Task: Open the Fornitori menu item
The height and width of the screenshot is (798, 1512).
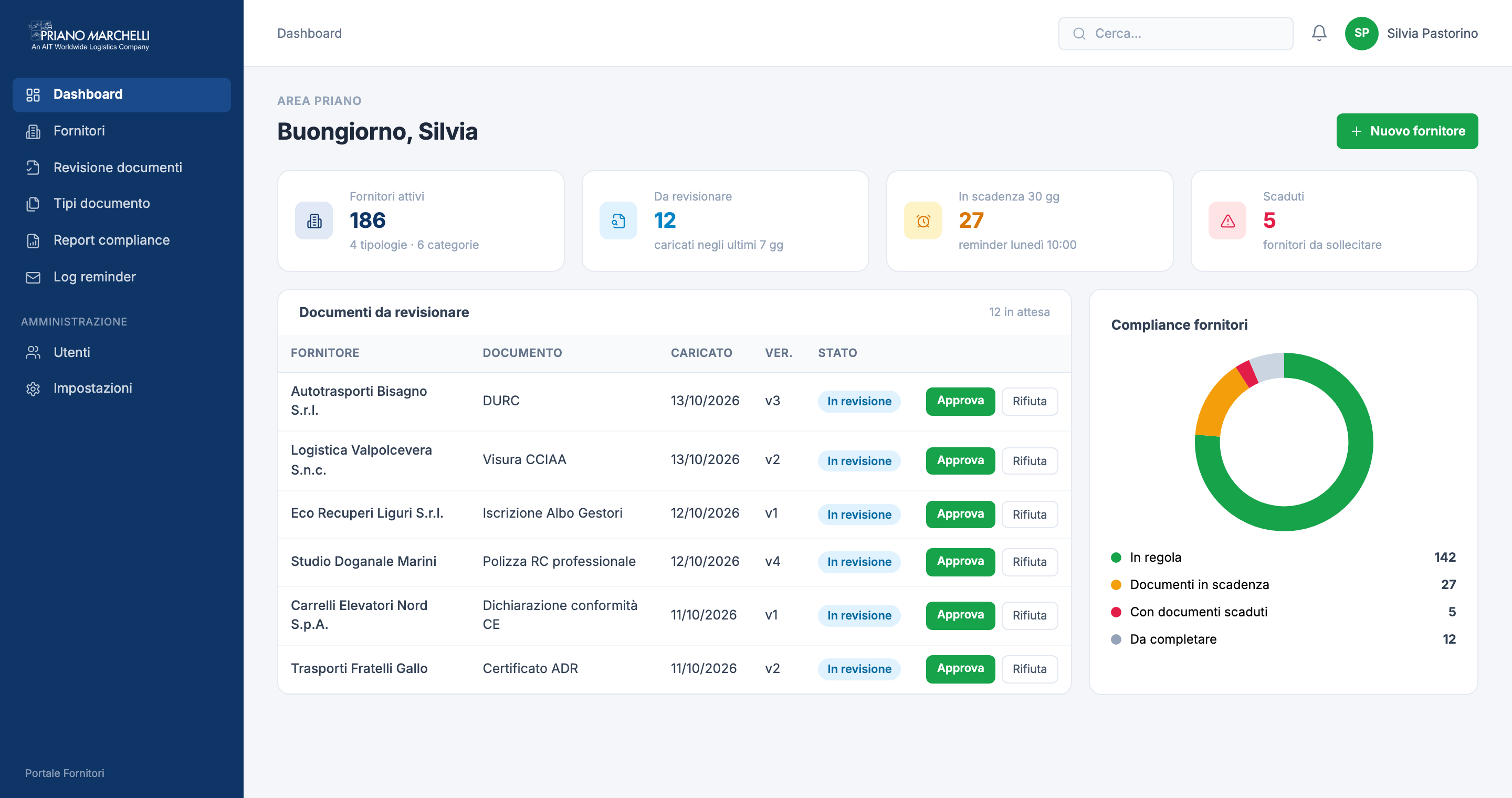Action: coord(121,131)
